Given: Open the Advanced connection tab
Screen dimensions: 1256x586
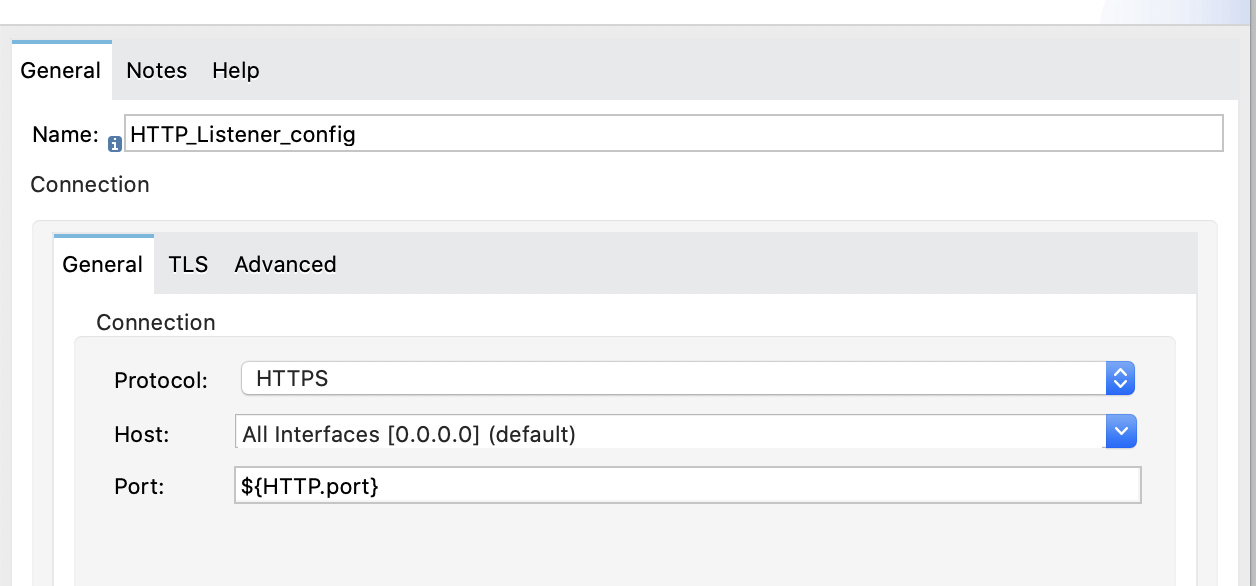Looking at the screenshot, I should click(x=285, y=264).
